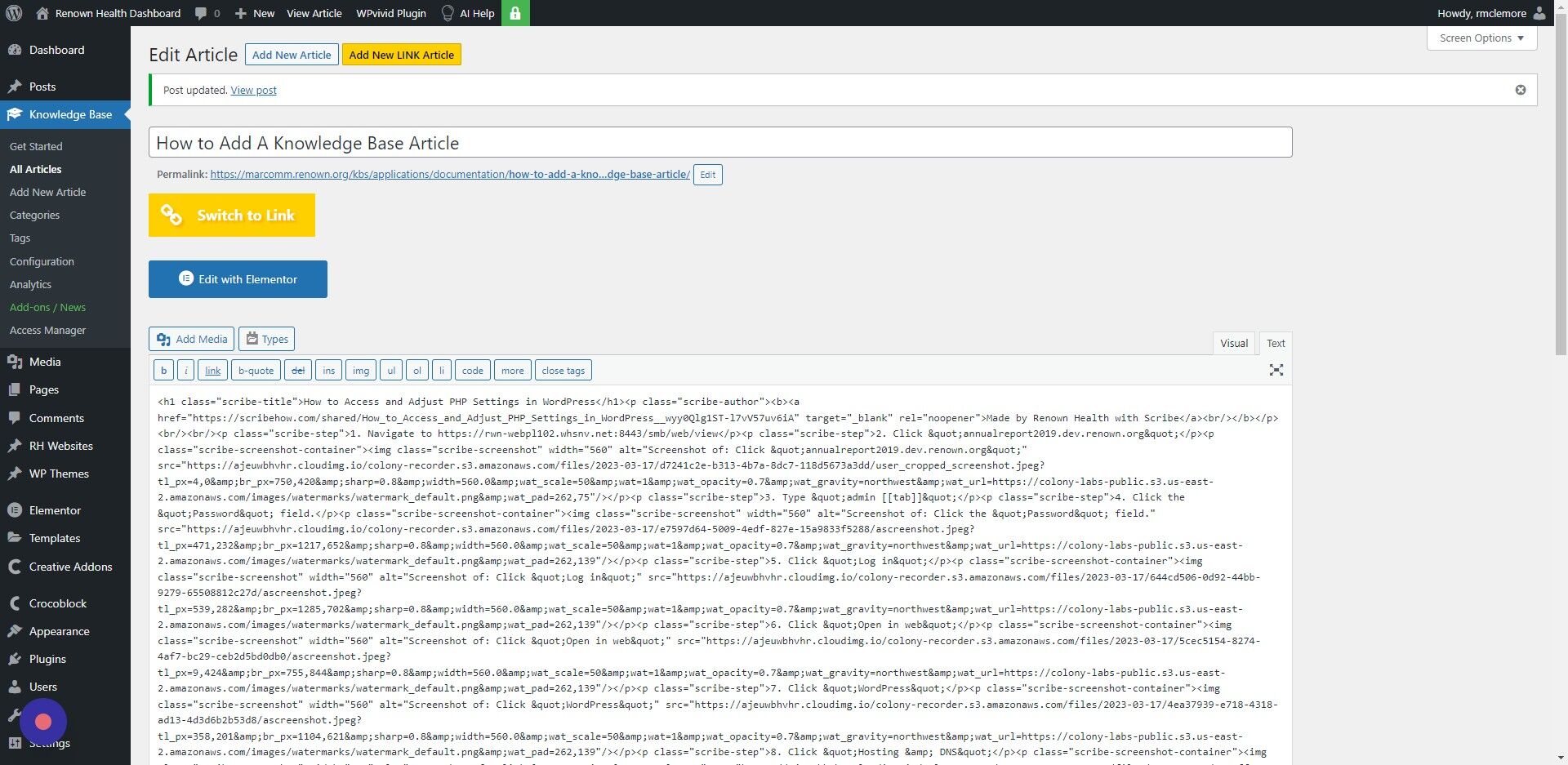The width and height of the screenshot is (1568, 765).
Task: Click the Switch to Link button
Action: pos(232,216)
